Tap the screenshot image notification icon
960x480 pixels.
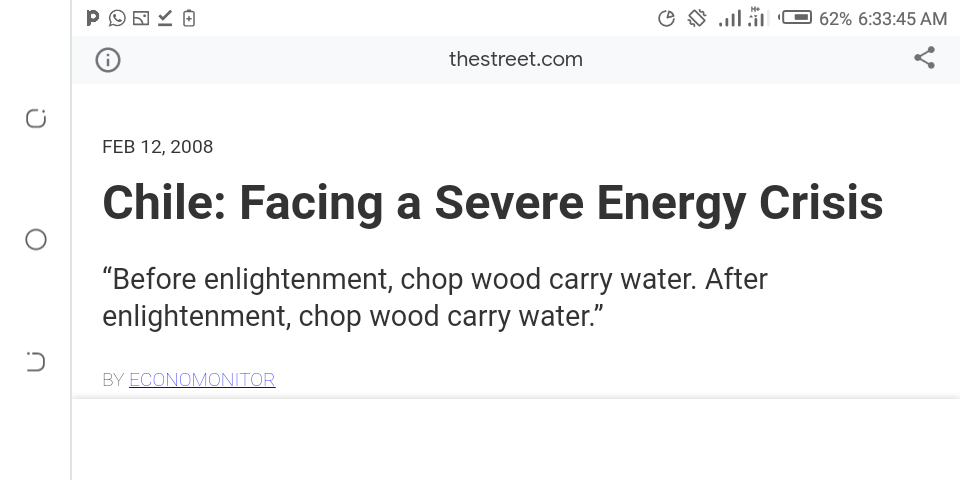coord(141,17)
